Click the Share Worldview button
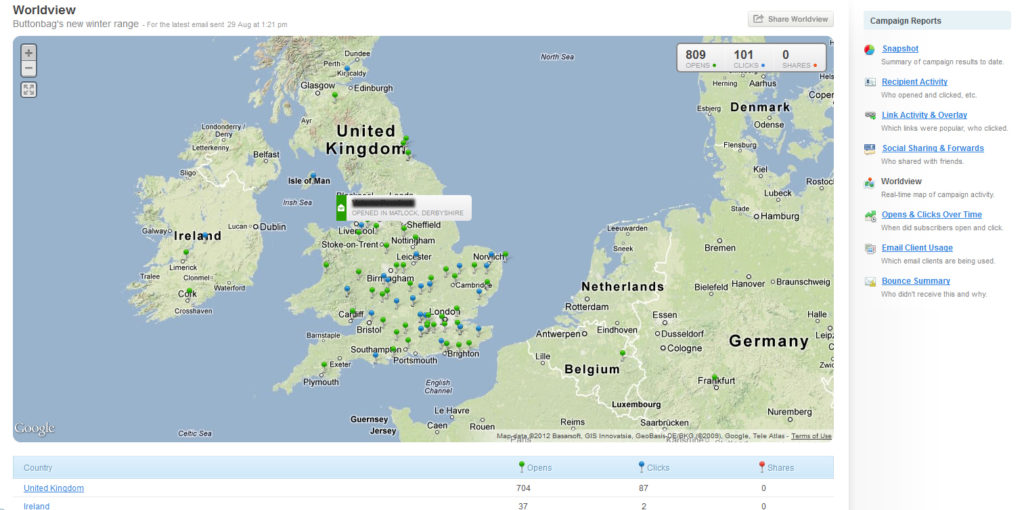Image resolution: width=1024 pixels, height=510 pixels. 791,19
